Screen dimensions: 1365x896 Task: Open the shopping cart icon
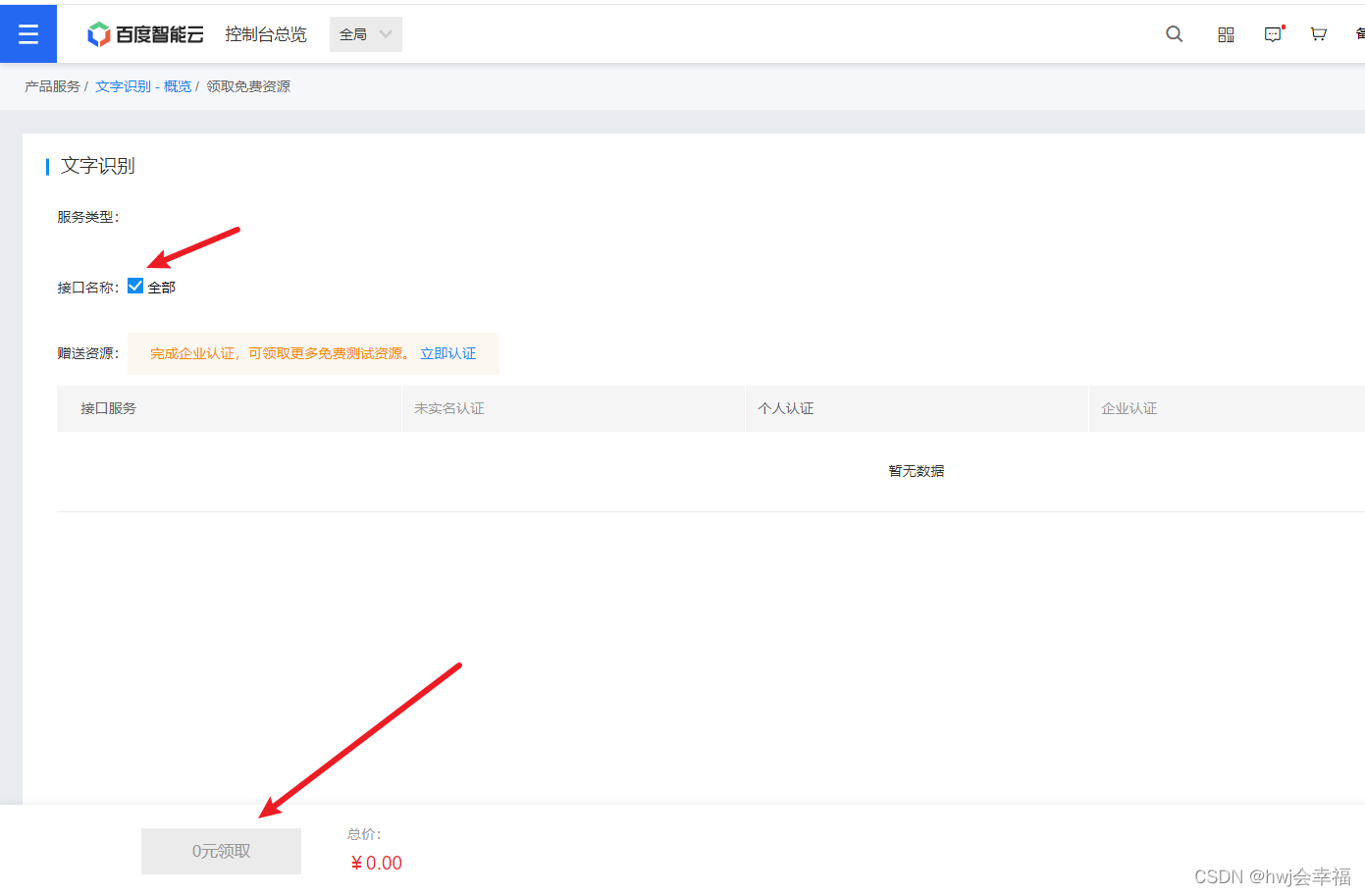[x=1319, y=34]
